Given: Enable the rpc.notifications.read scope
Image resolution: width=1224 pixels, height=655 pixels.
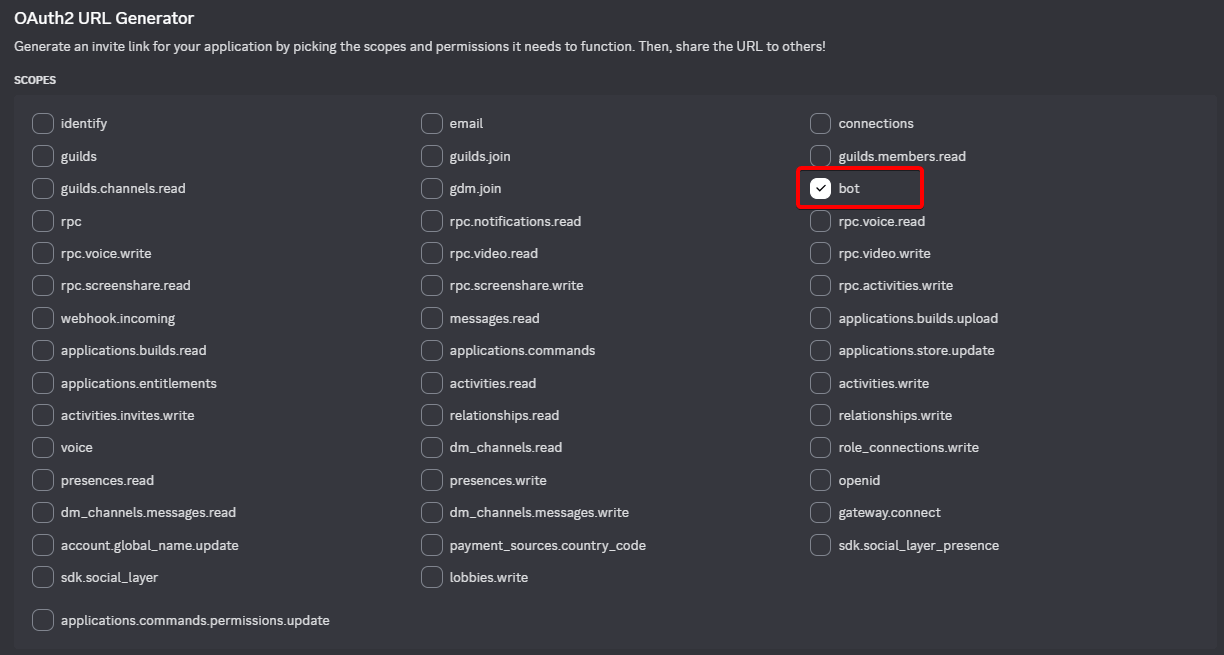Looking at the screenshot, I should coord(431,221).
